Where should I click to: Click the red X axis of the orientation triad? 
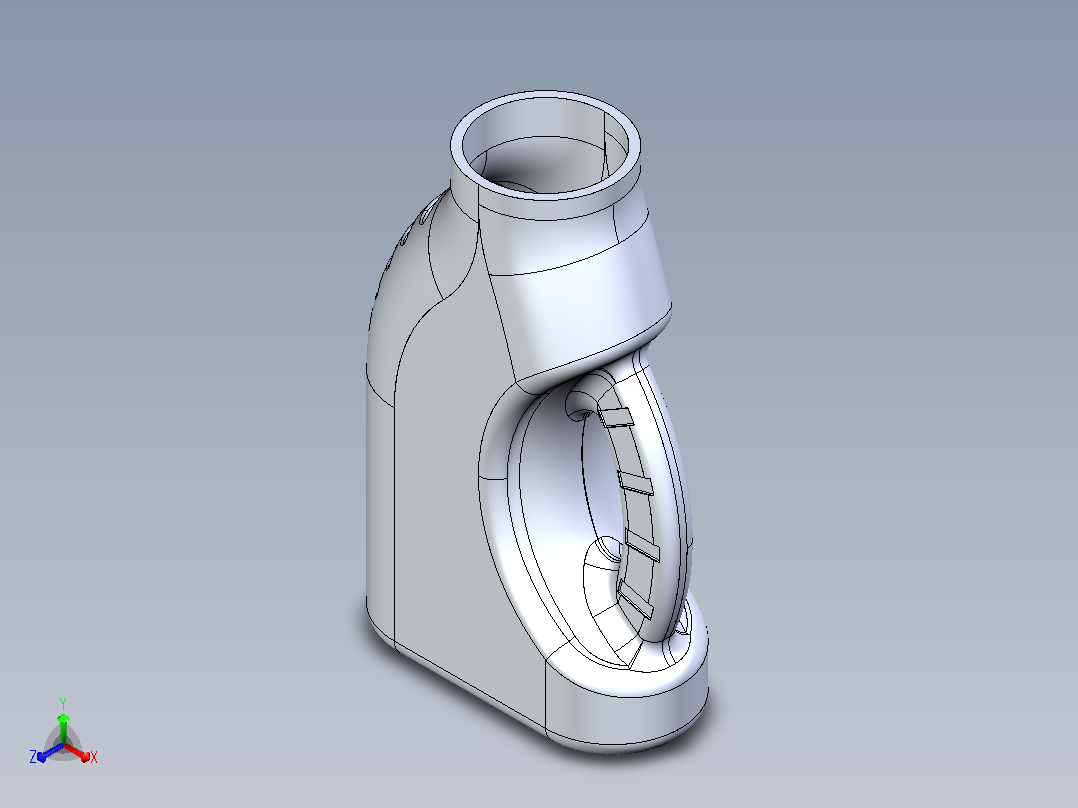(x=78, y=752)
